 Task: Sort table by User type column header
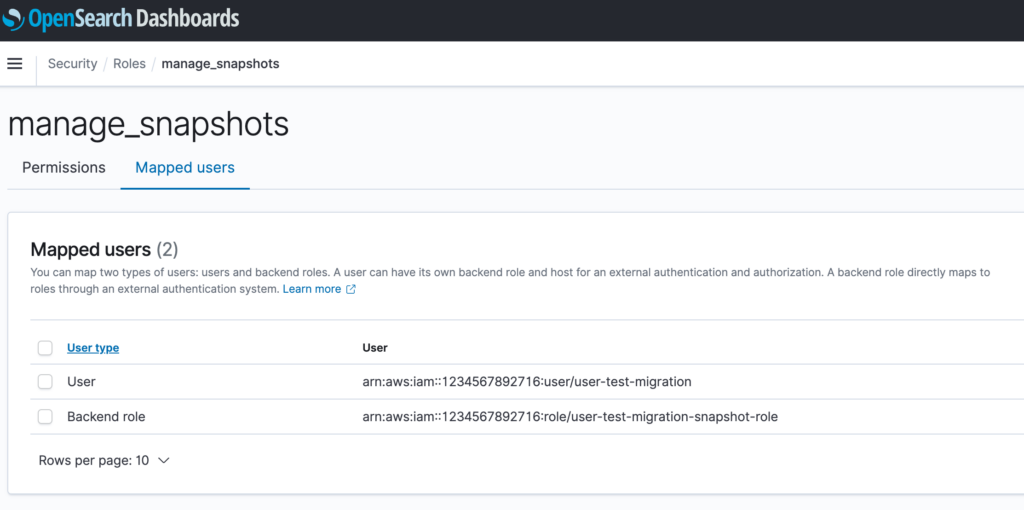click(x=93, y=348)
